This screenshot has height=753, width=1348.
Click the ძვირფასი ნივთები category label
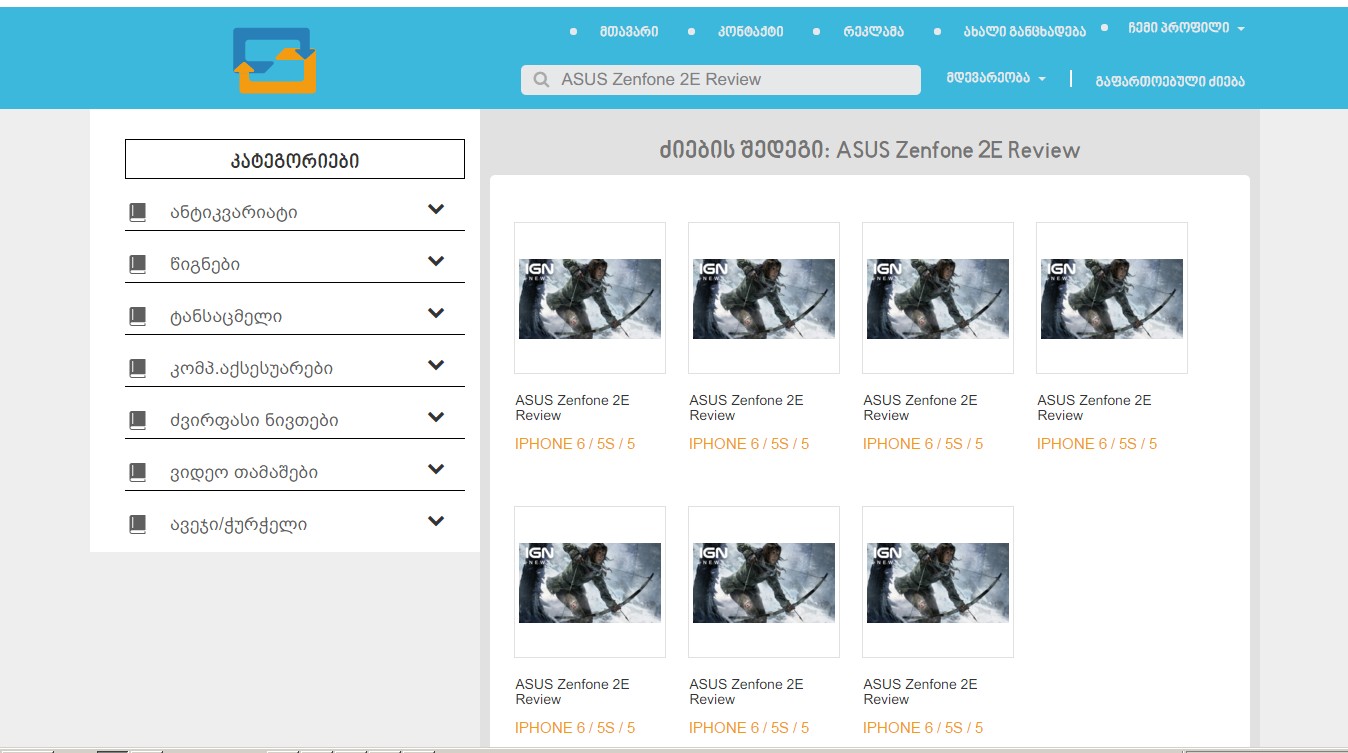pos(254,420)
